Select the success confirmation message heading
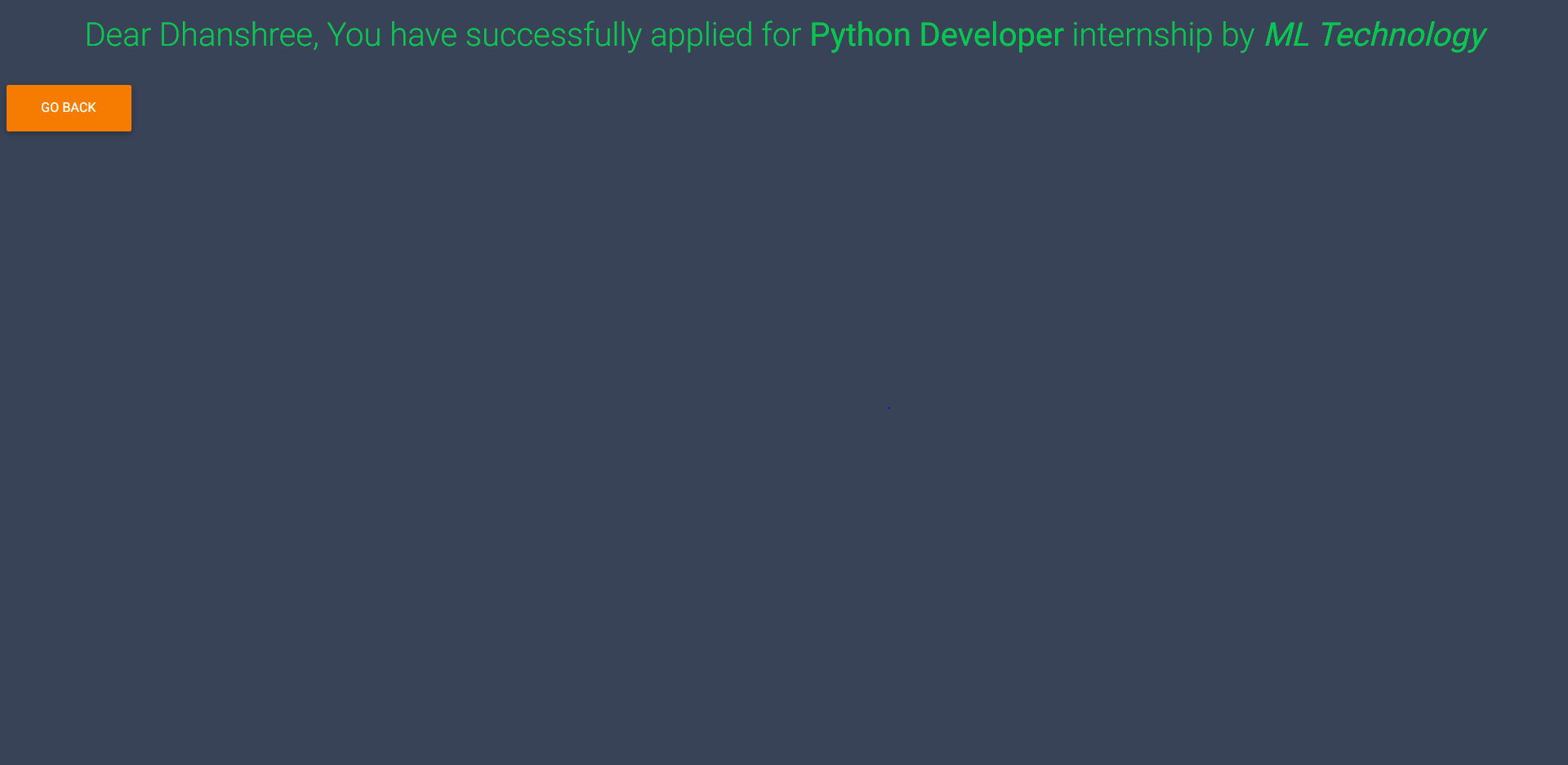Screen dimensions: 1568x765 [x=784, y=35]
